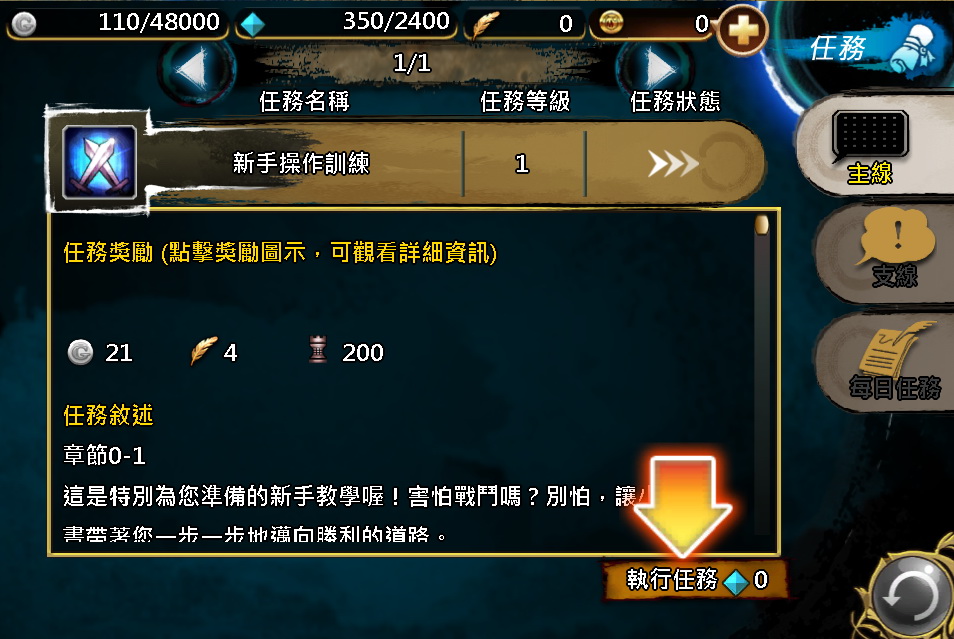Open the crossed swords quest icon

99,162
